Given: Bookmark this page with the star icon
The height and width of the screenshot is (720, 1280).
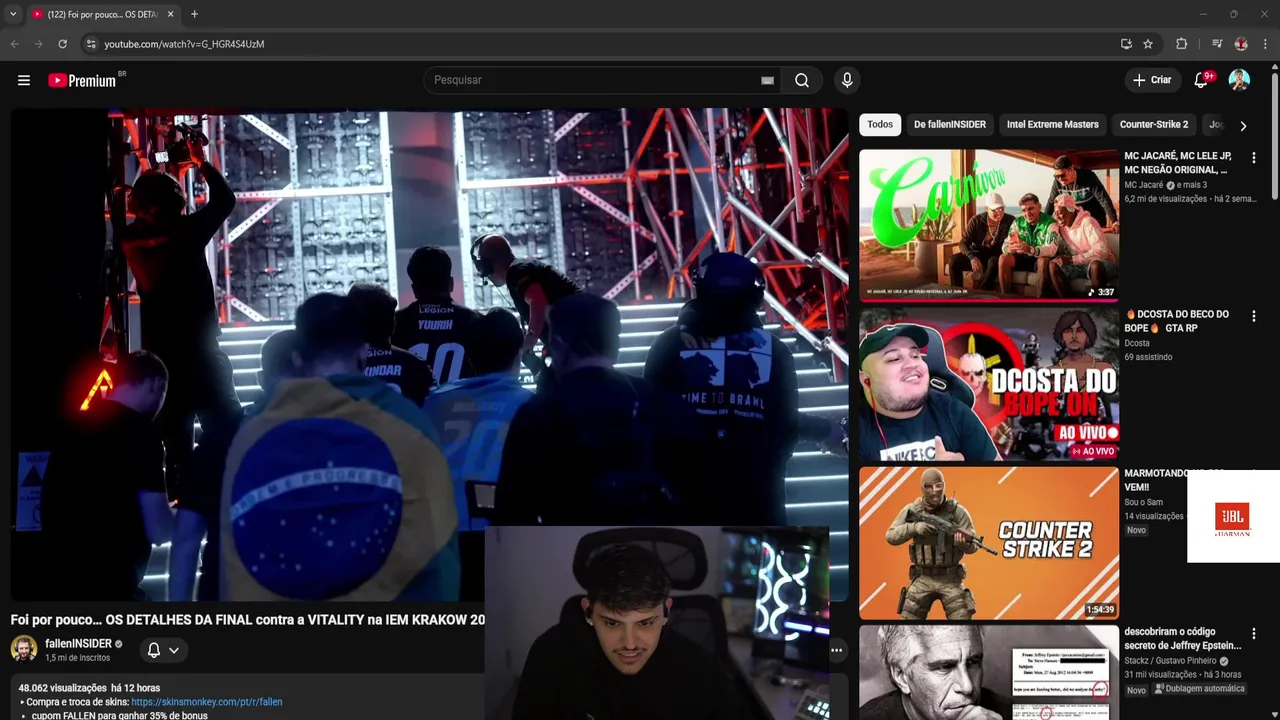Looking at the screenshot, I should [1148, 44].
